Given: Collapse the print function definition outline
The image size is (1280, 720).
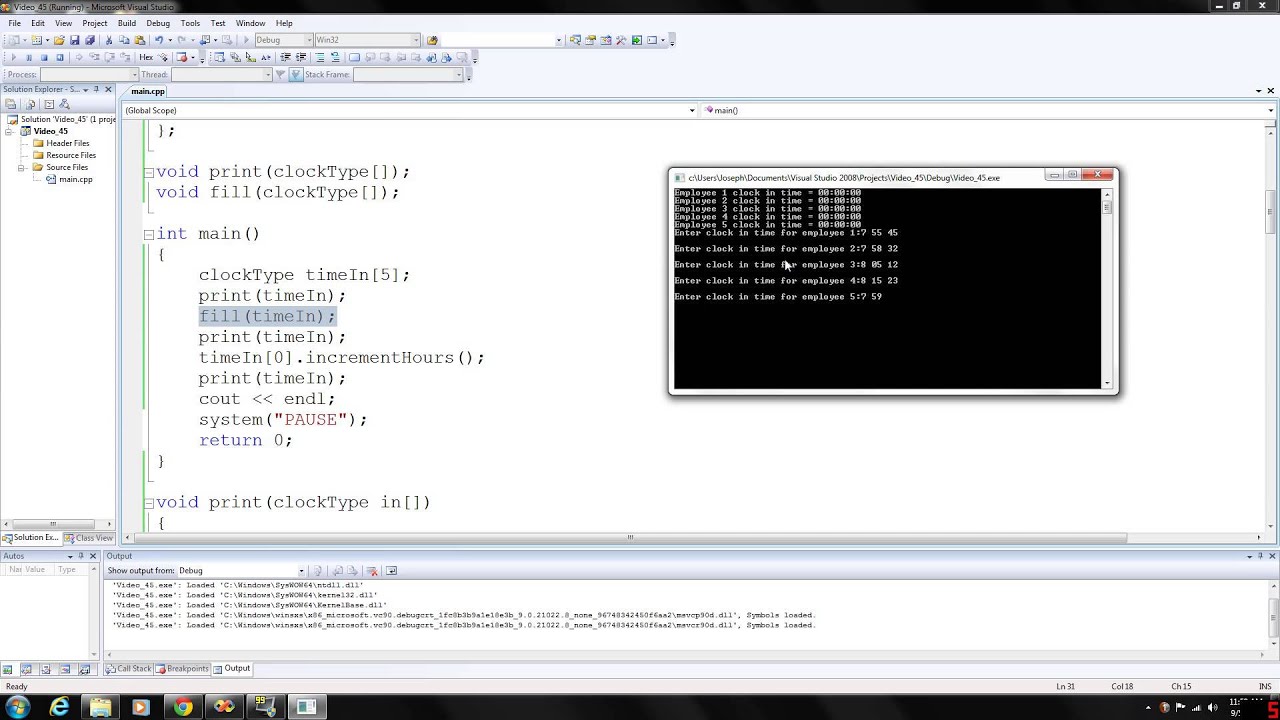Looking at the screenshot, I should point(148,503).
